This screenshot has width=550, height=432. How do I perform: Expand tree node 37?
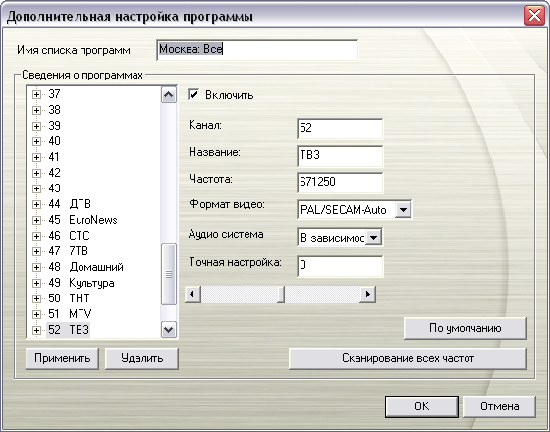point(36,94)
